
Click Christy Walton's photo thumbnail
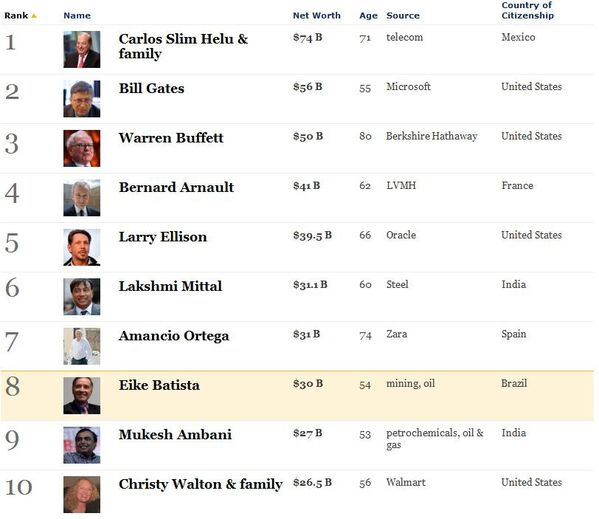82,494
